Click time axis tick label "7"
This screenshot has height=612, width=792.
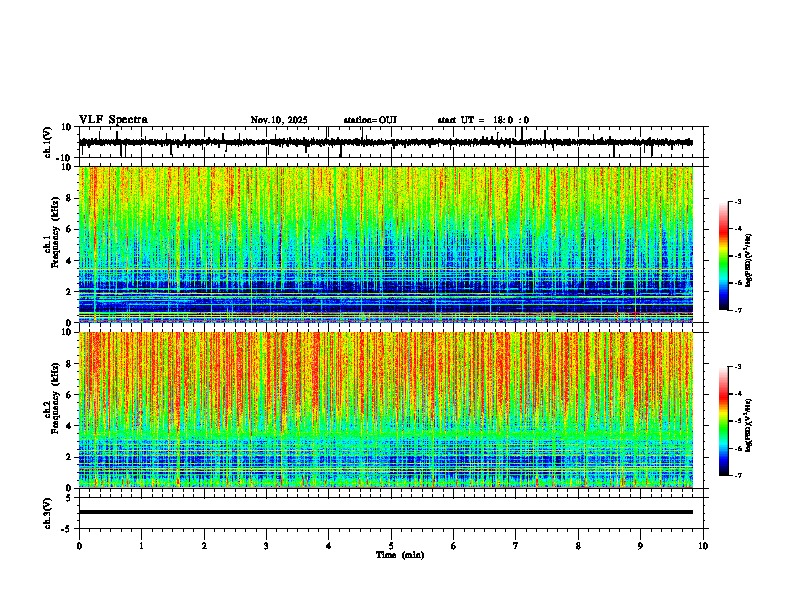pos(516,546)
